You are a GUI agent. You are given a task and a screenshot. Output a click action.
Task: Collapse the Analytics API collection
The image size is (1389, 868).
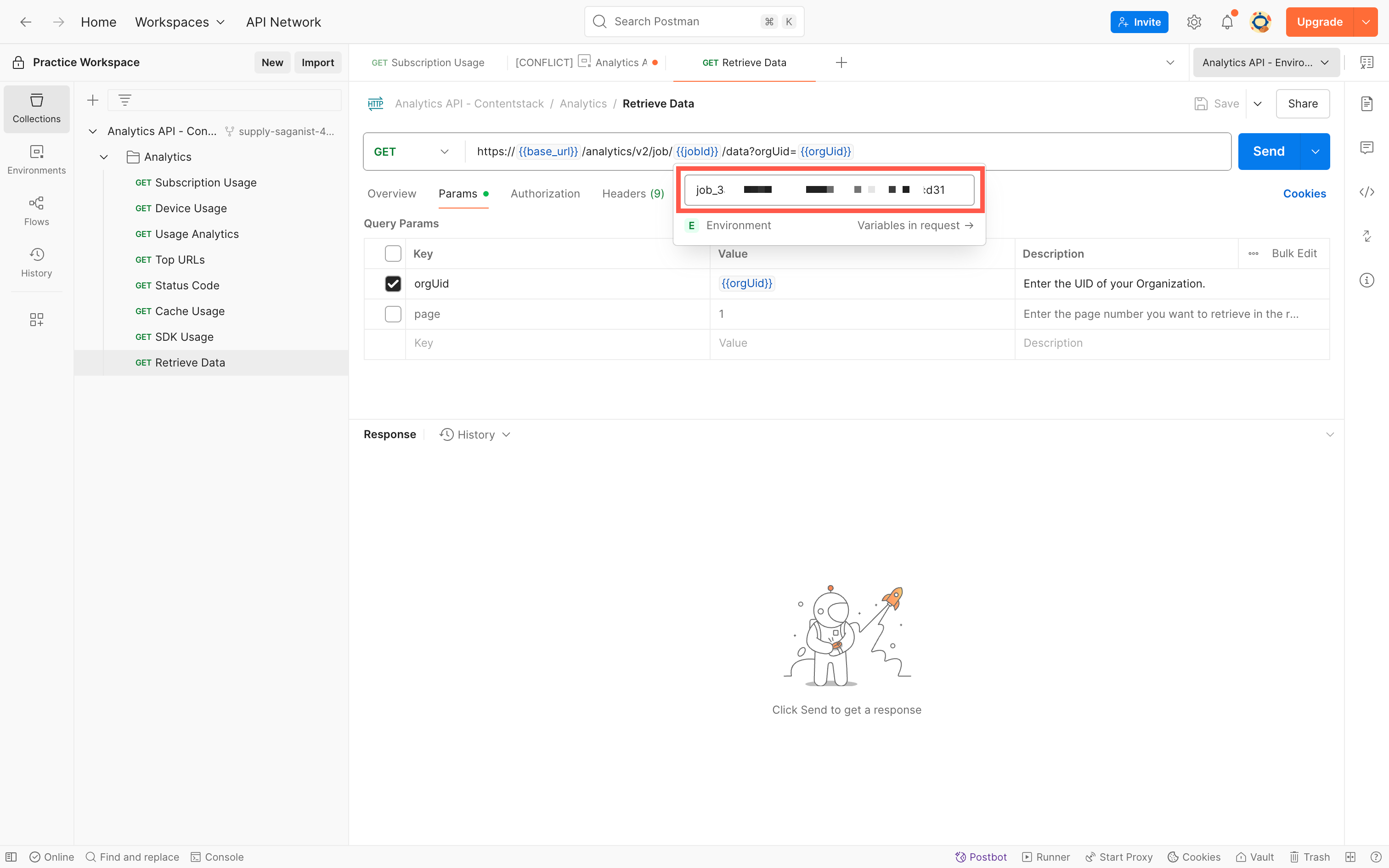tap(92, 131)
